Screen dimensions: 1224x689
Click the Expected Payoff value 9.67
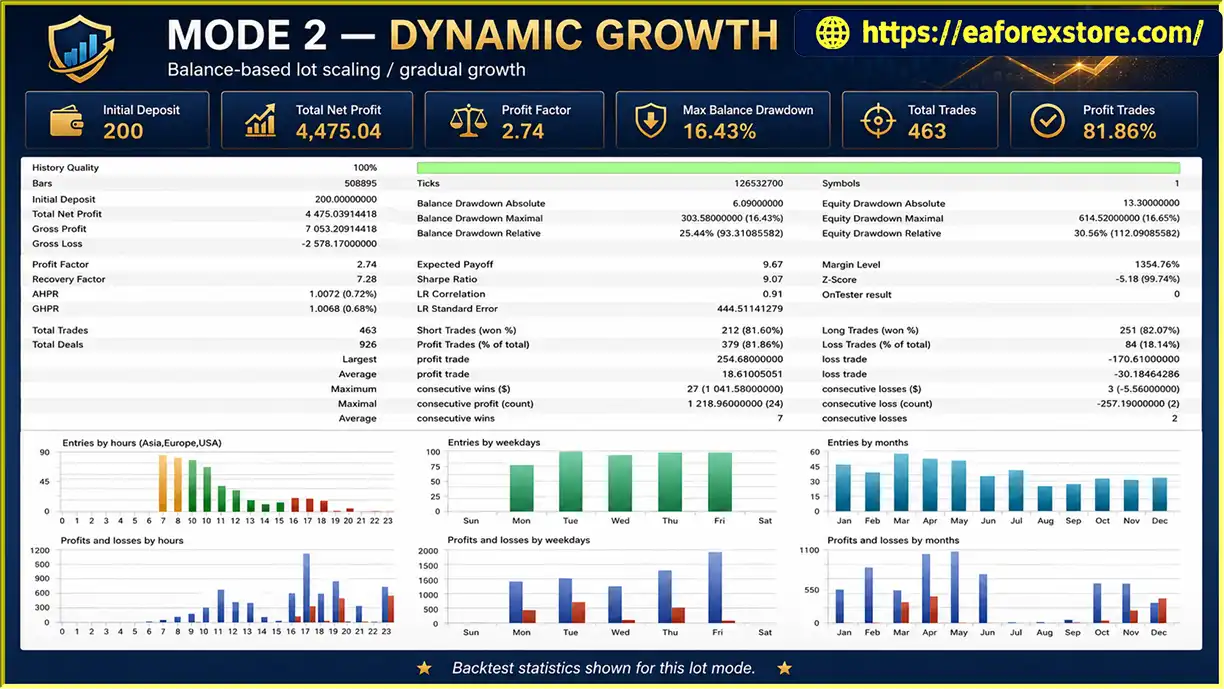[773, 265]
